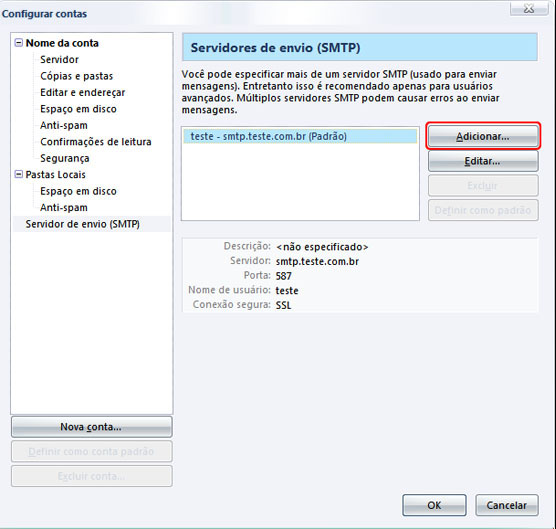Open Confirmações de leitura settings
556x529 pixels.
coord(96,142)
